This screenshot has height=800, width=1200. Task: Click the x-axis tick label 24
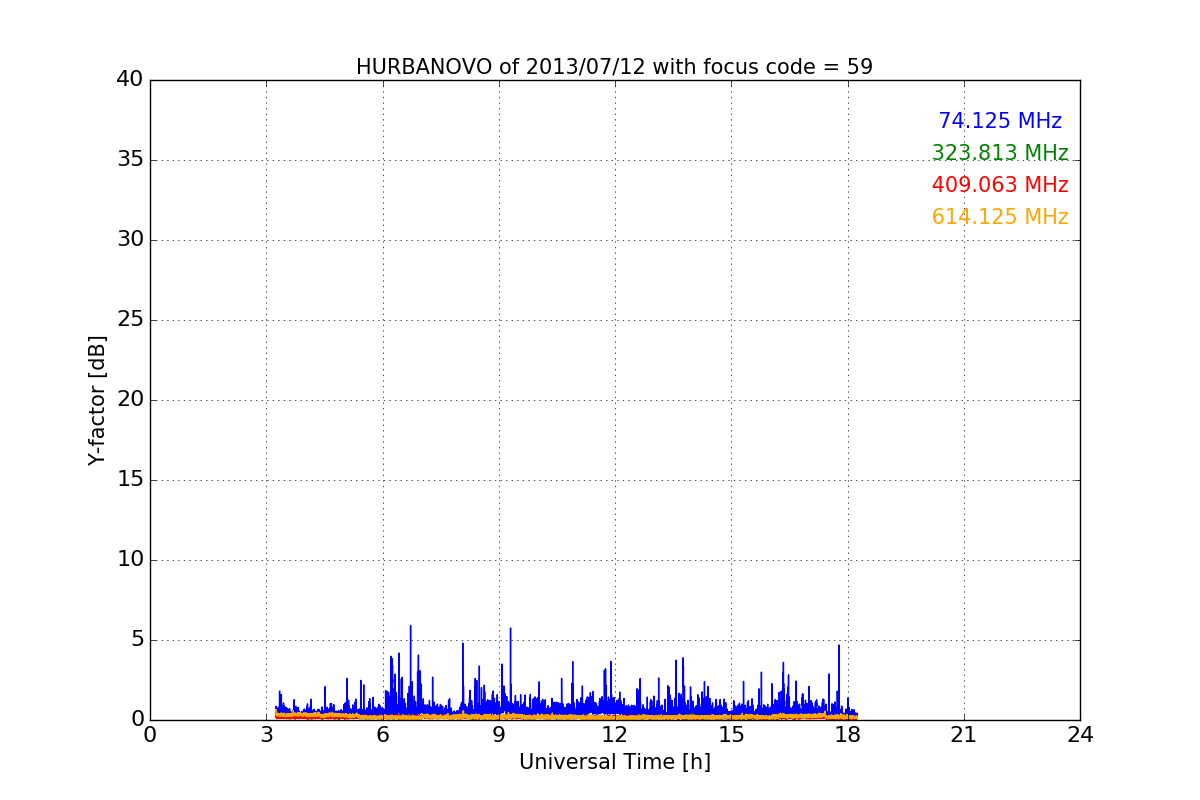click(1080, 735)
